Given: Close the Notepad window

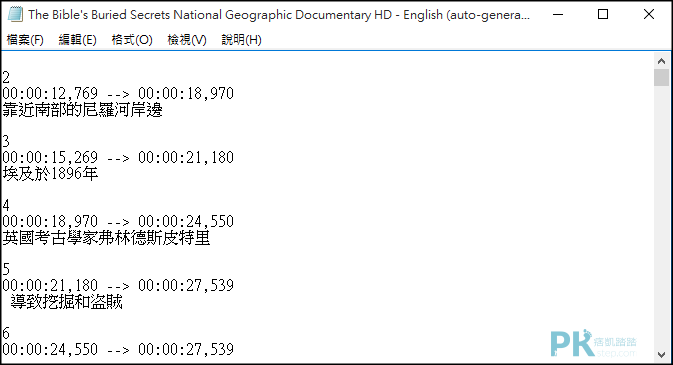Looking at the screenshot, I should [649, 15].
